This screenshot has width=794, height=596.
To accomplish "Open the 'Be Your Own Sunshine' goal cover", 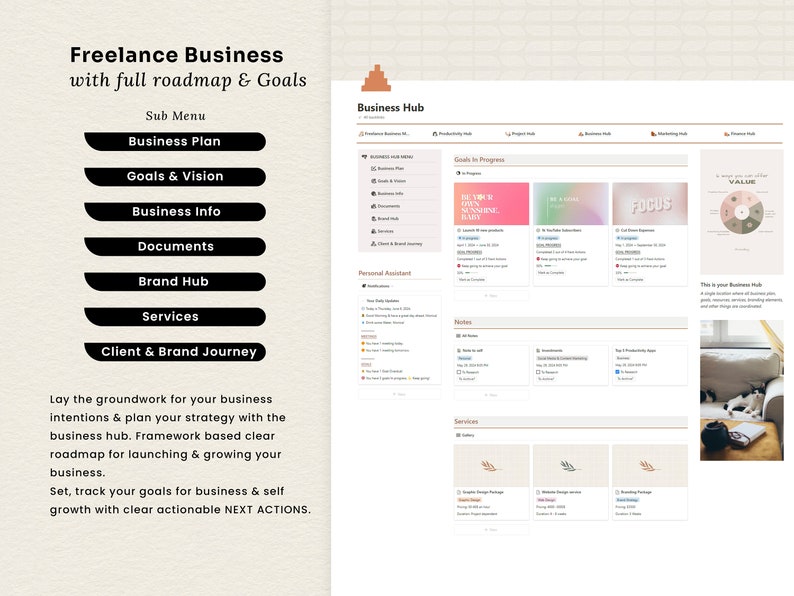I will point(491,204).
